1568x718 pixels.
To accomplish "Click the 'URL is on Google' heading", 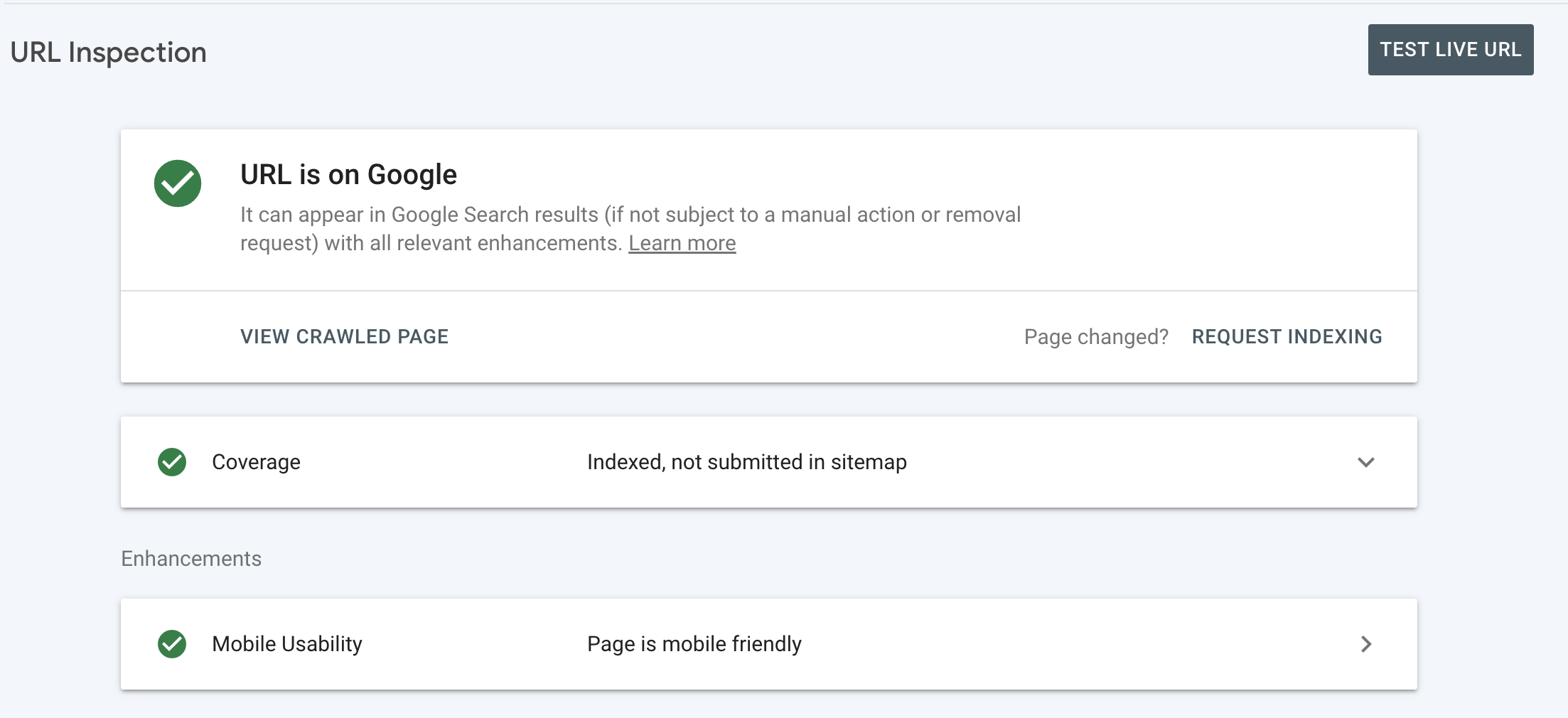I will pyautogui.click(x=348, y=175).
